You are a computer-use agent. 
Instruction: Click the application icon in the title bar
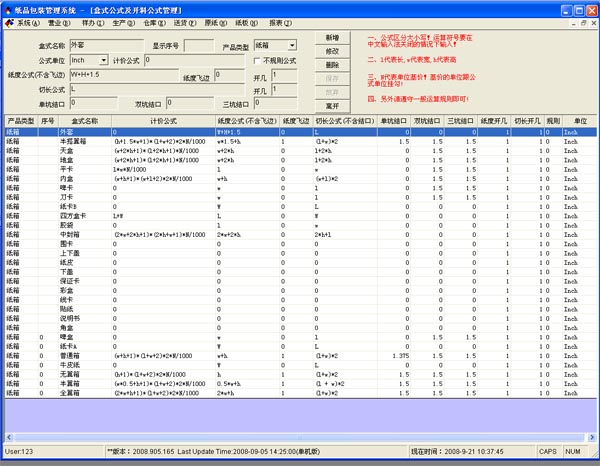pyautogui.click(x=7, y=10)
